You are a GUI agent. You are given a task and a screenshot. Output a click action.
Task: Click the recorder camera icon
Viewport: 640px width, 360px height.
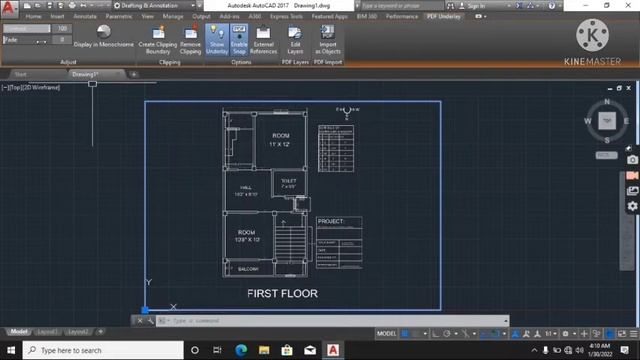632,160
